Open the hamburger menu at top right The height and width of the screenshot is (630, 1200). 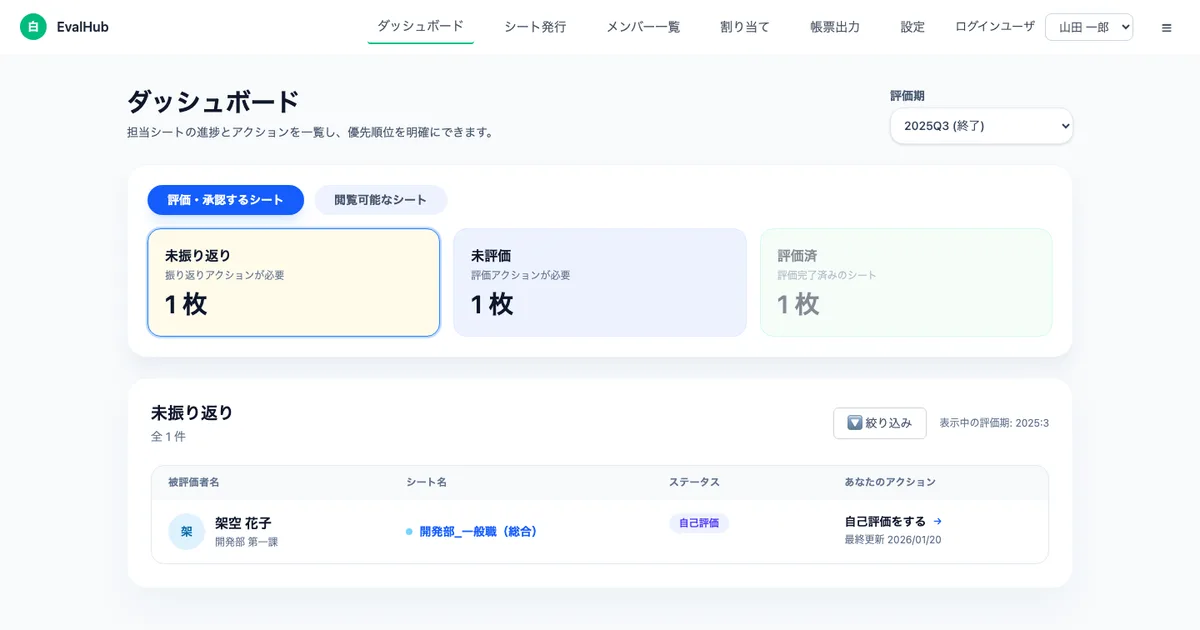pyautogui.click(x=1166, y=27)
